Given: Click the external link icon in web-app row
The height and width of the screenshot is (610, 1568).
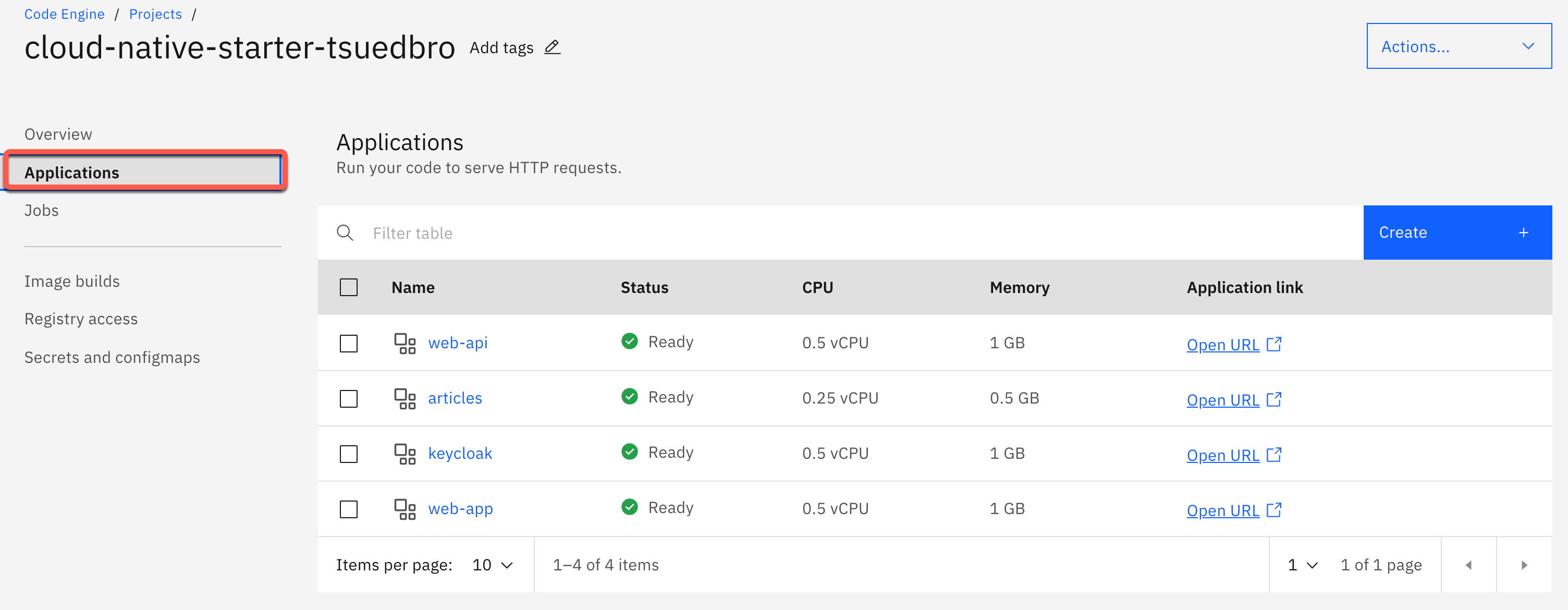Looking at the screenshot, I should [x=1274, y=510].
